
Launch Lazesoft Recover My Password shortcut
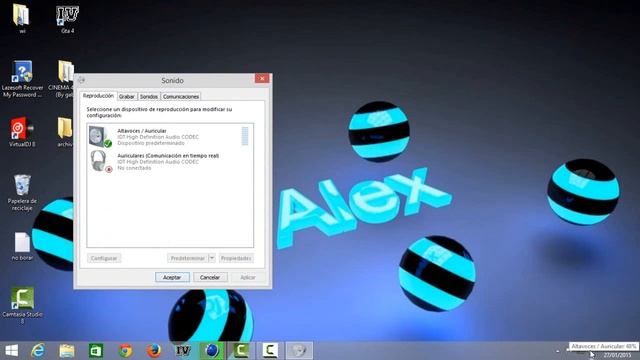pyautogui.click(x=22, y=72)
